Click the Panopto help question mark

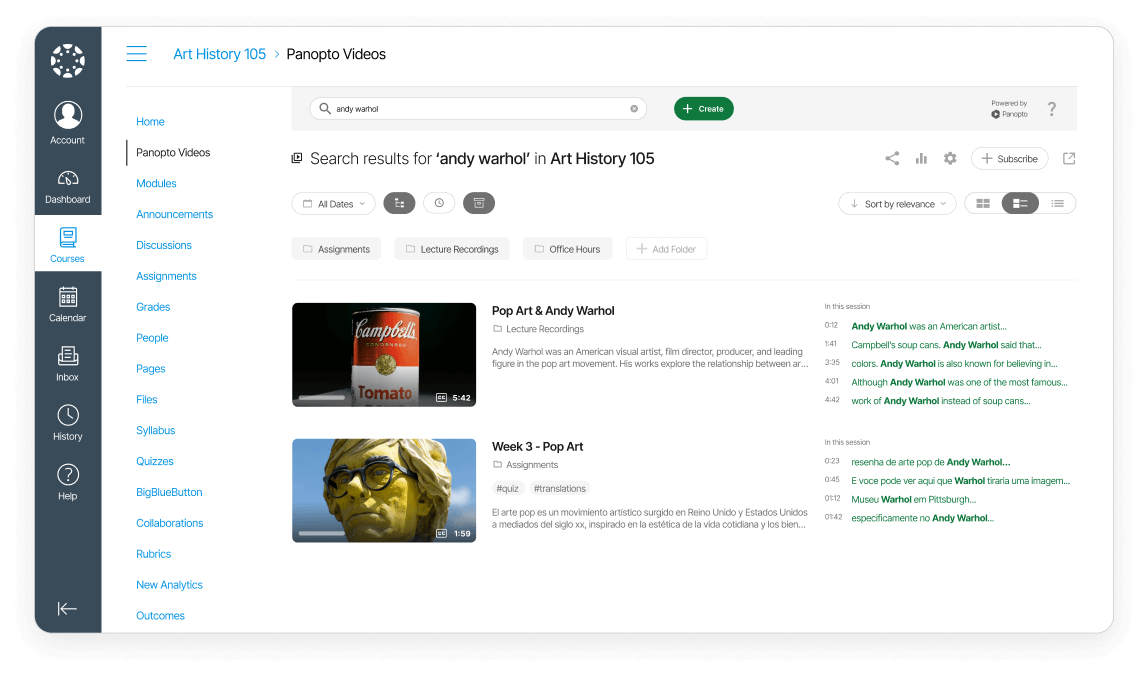coord(1051,109)
